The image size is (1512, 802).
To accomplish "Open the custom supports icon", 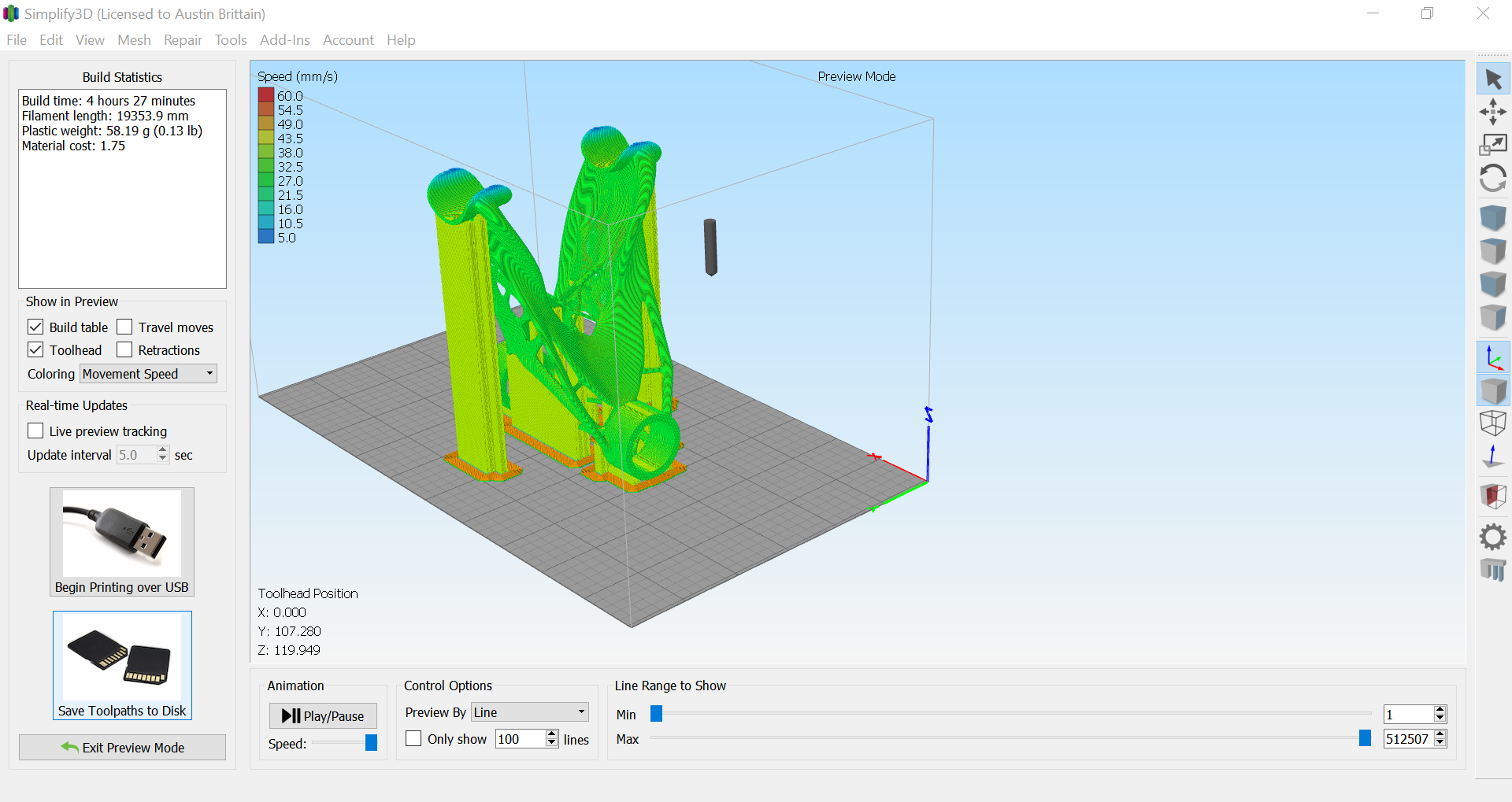I will [x=1493, y=570].
